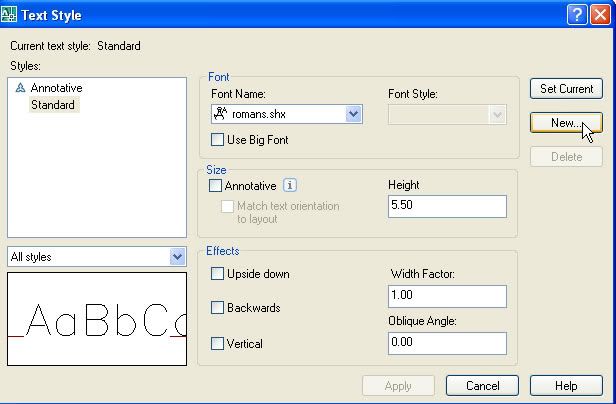Viewport: 616px width, 404px height.
Task: Enable Use Big Font checkbox
Action: point(218,140)
